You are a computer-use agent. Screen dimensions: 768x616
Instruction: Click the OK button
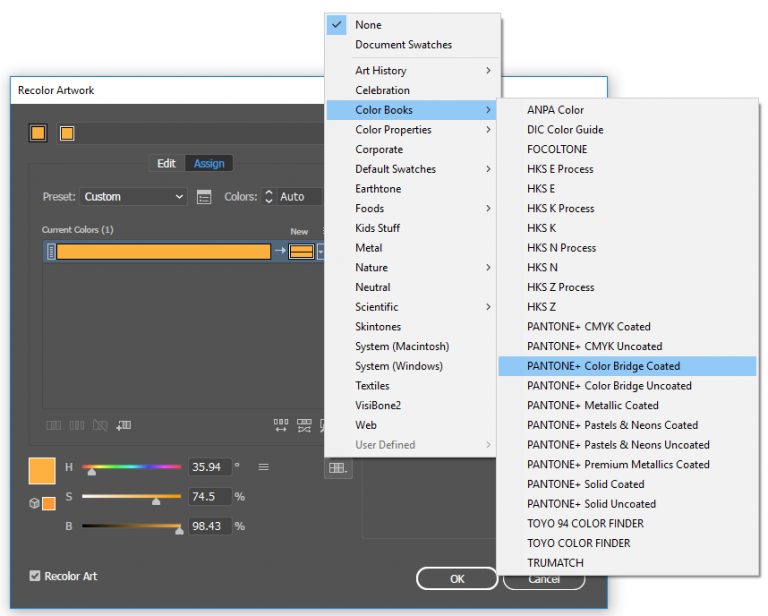point(457,579)
